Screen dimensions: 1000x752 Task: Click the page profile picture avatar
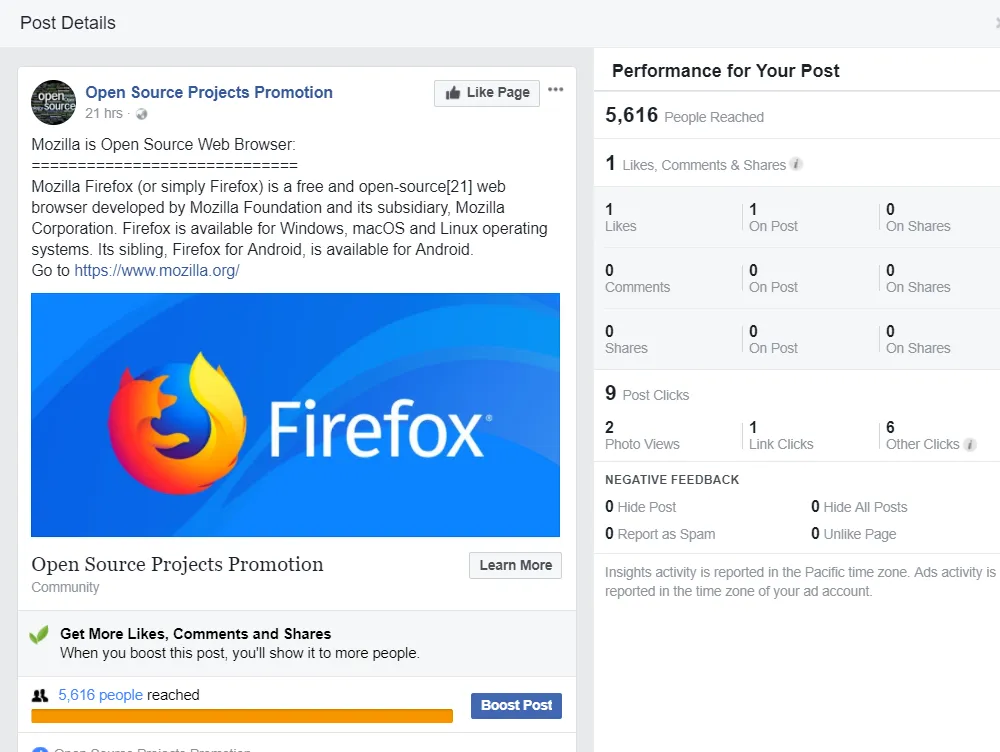click(x=54, y=102)
